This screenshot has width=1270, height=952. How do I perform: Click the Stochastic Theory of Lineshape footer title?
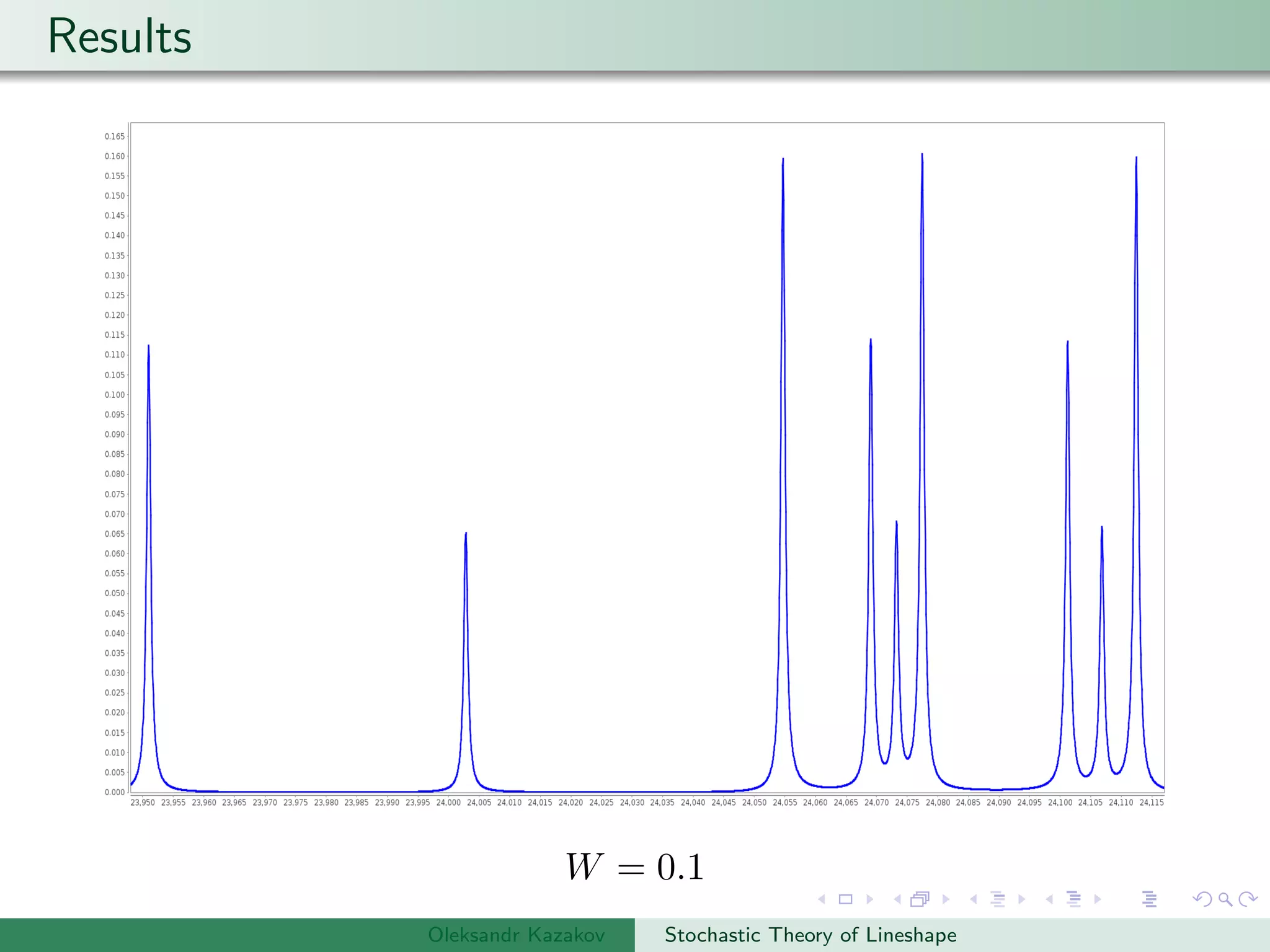pyautogui.click(x=810, y=935)
